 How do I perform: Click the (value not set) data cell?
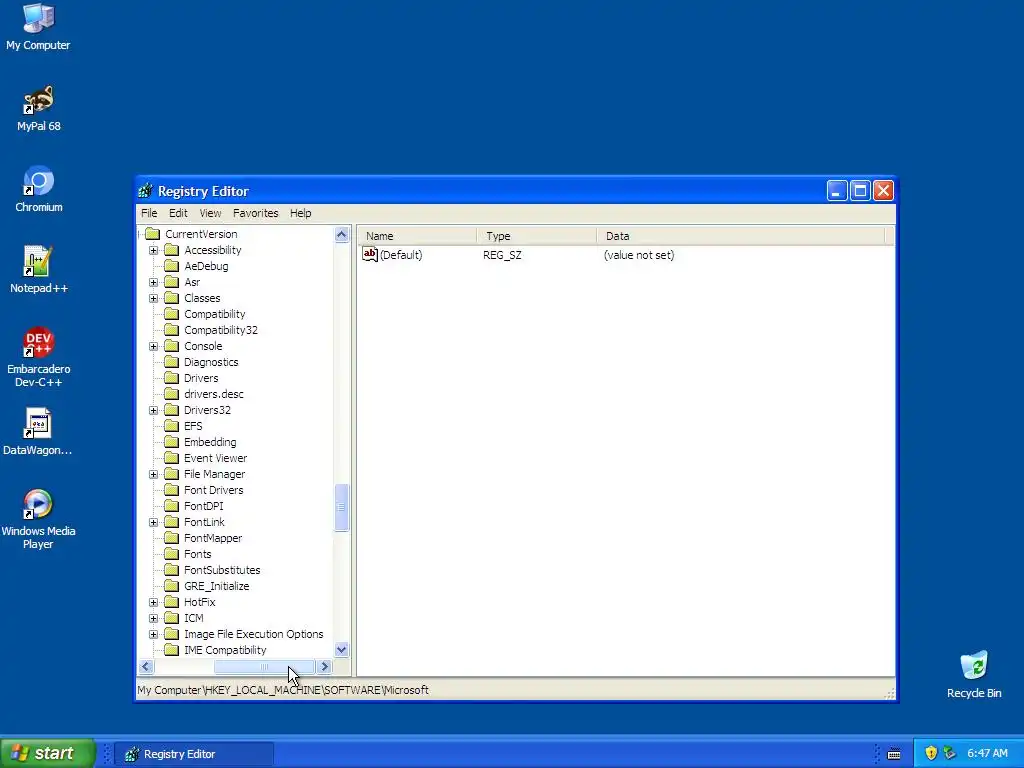coord(639,255)
